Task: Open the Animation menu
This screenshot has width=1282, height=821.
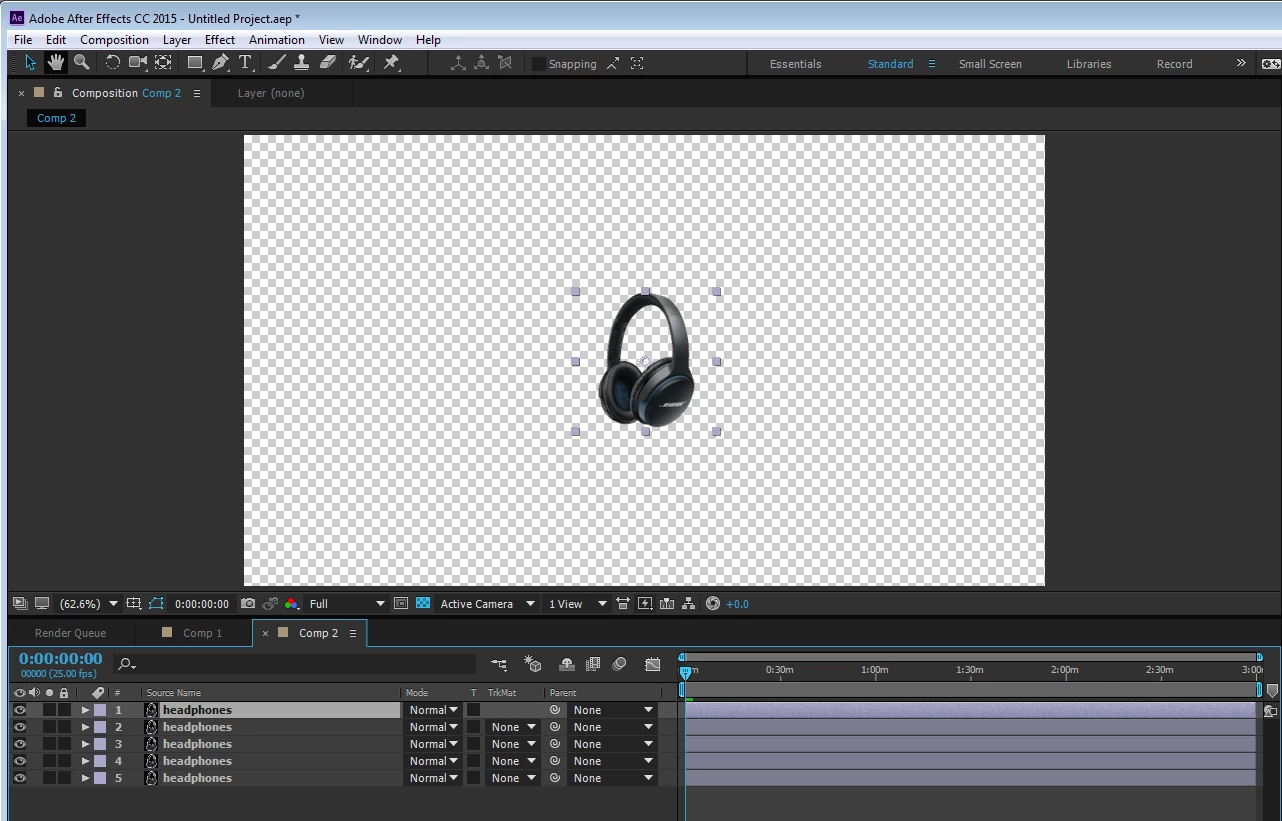Action: pos(277,40)
